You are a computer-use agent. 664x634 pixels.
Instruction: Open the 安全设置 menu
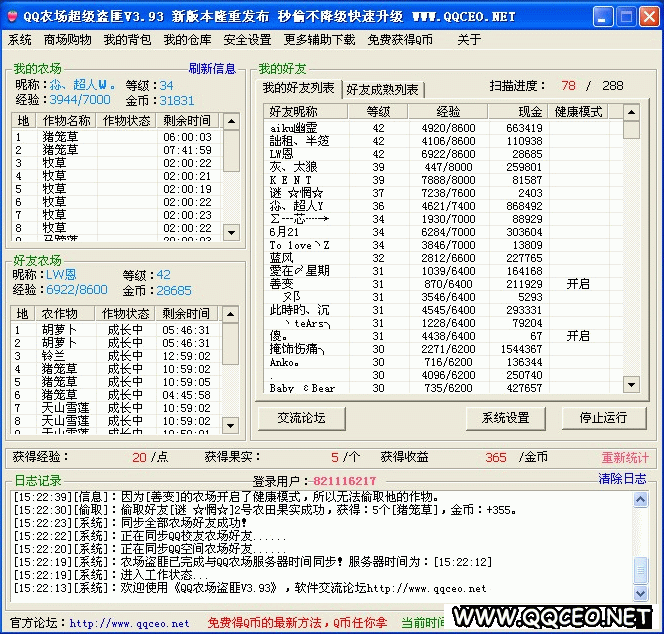pyautogui.click(x=247, y=40)
